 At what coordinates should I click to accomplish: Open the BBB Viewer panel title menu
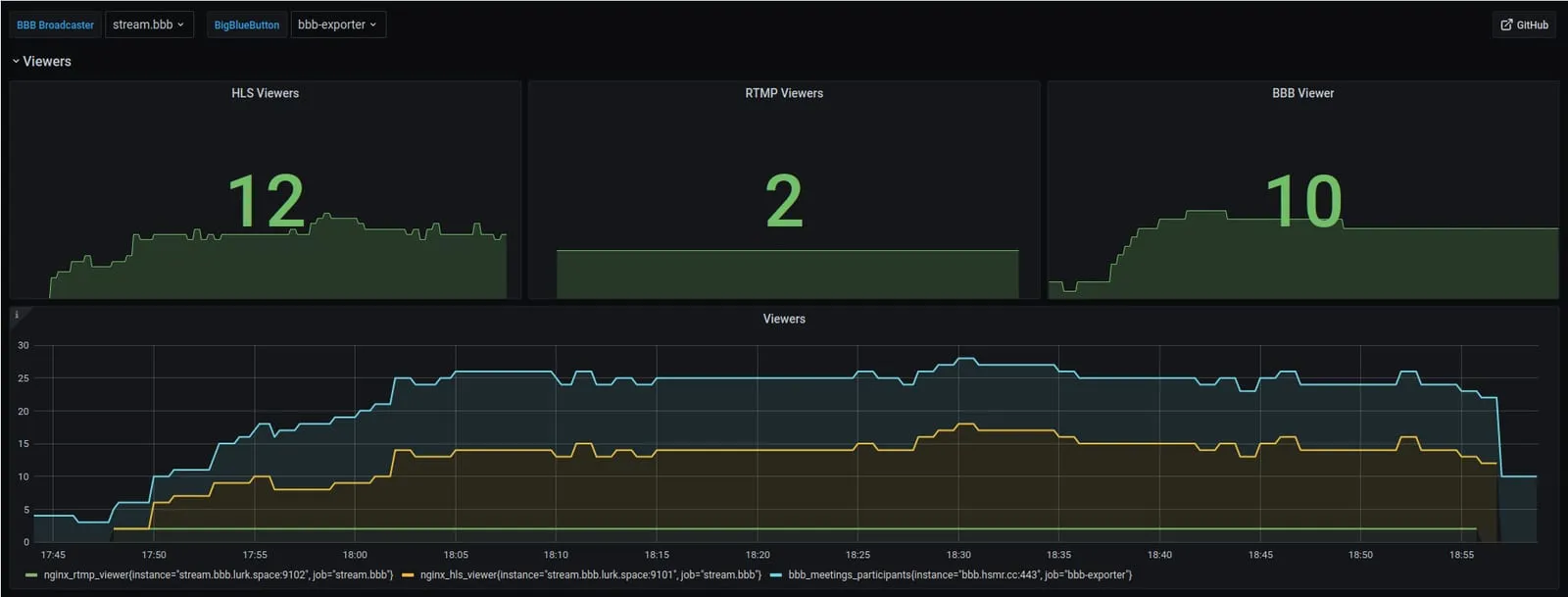[1302, 93]
